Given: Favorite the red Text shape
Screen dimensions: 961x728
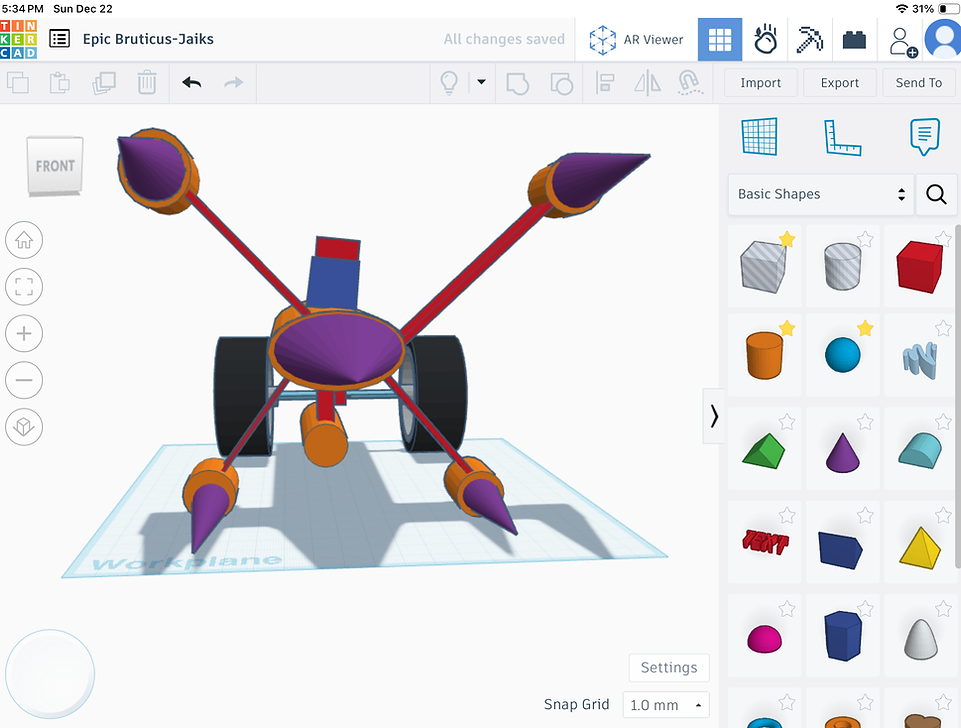Looking at the screenshot, I should [787, 515].
